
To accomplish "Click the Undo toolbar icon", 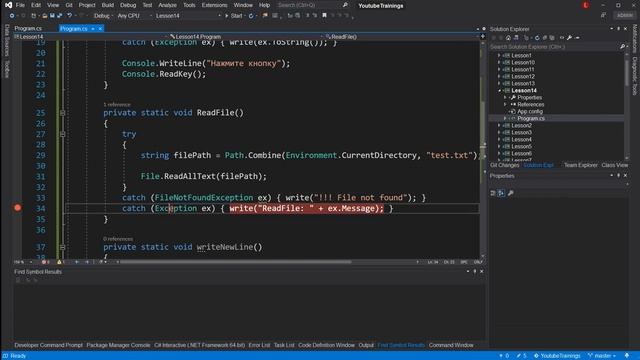I will pos(69,16).
